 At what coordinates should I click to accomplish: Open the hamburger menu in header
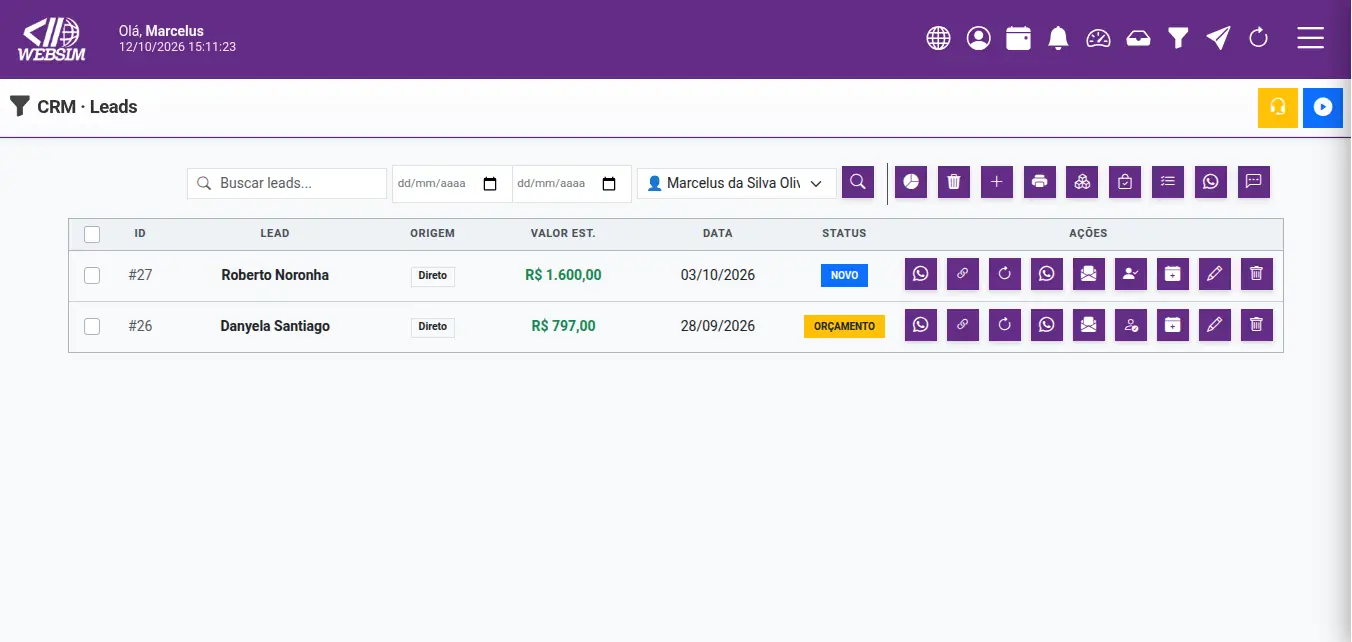1311,39
